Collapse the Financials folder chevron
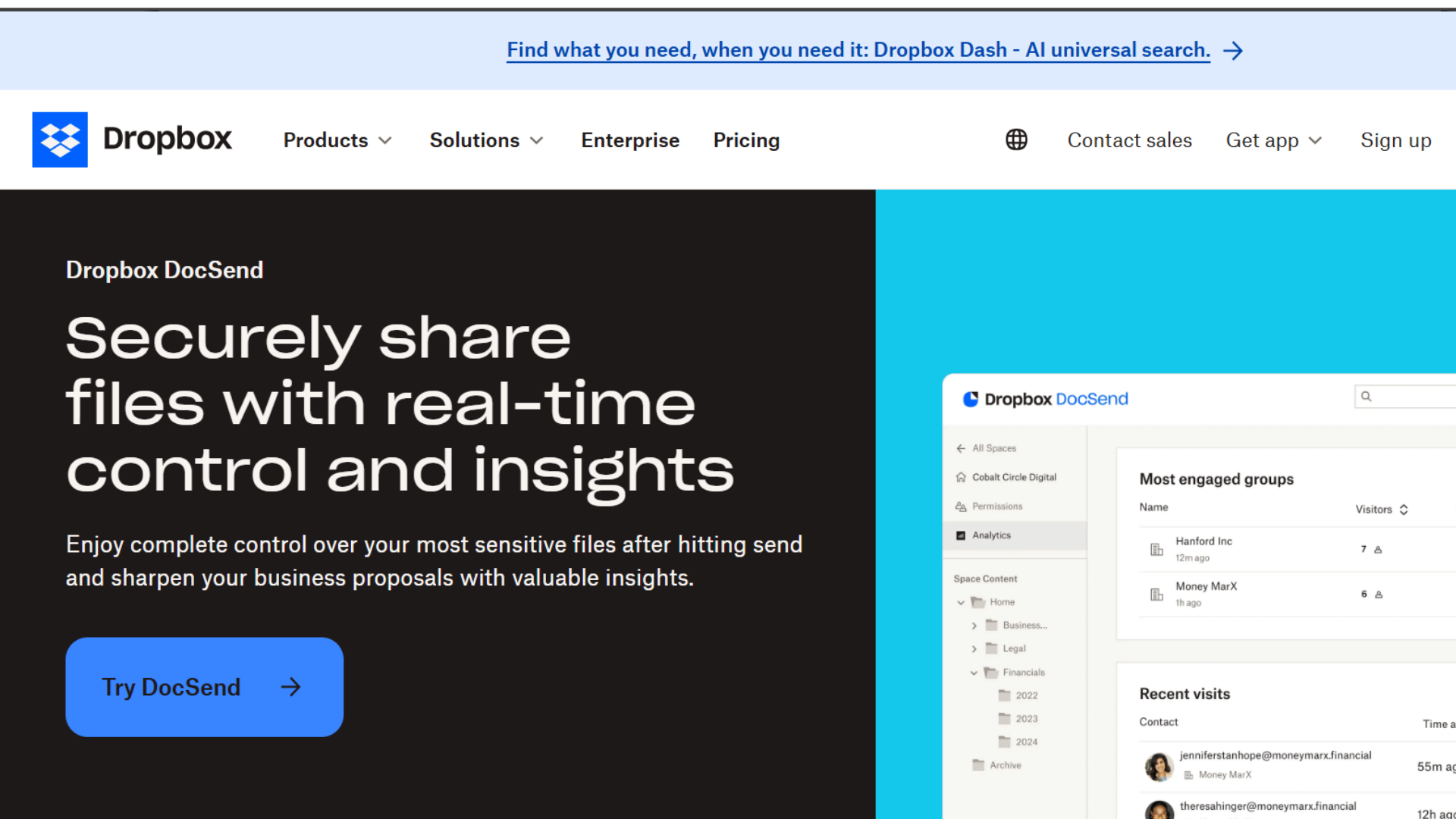This screenshot has width=1456, height=819. (974, 673)
